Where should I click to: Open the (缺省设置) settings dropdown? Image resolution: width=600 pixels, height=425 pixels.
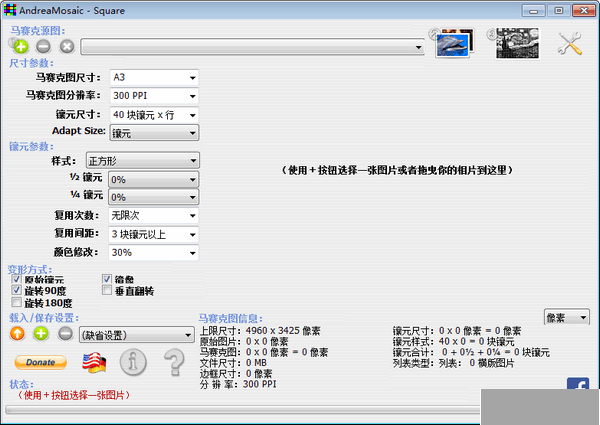(137, 335)
